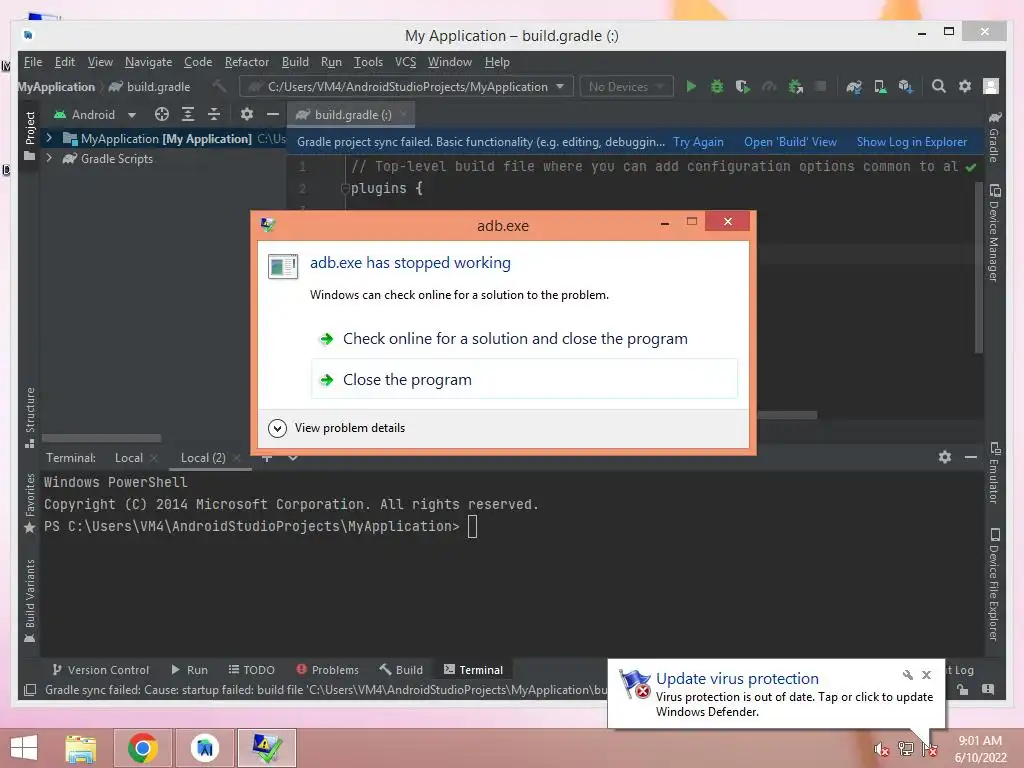Open the Emulator side tab
Screen dimensions: 1024x768
coord(994,473)
